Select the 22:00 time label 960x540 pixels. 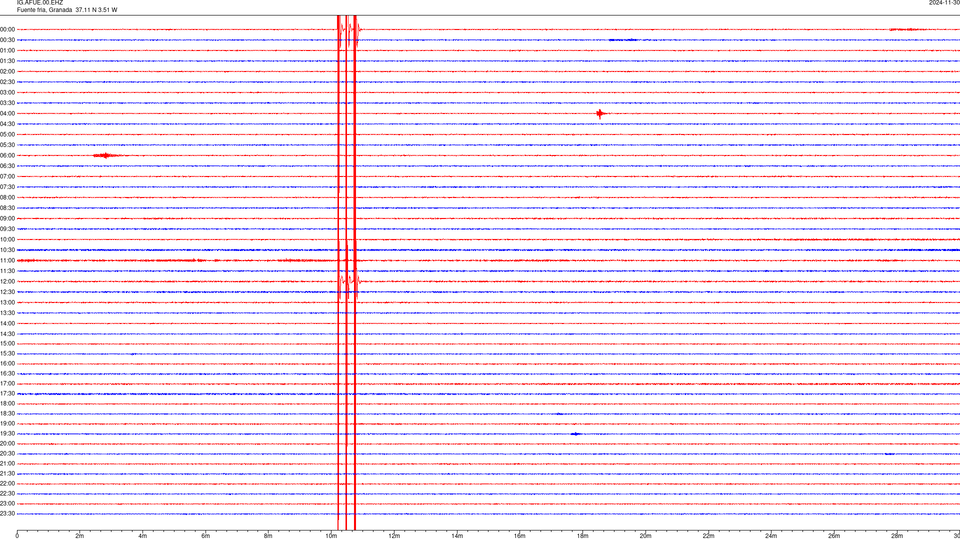coord(7,484)
